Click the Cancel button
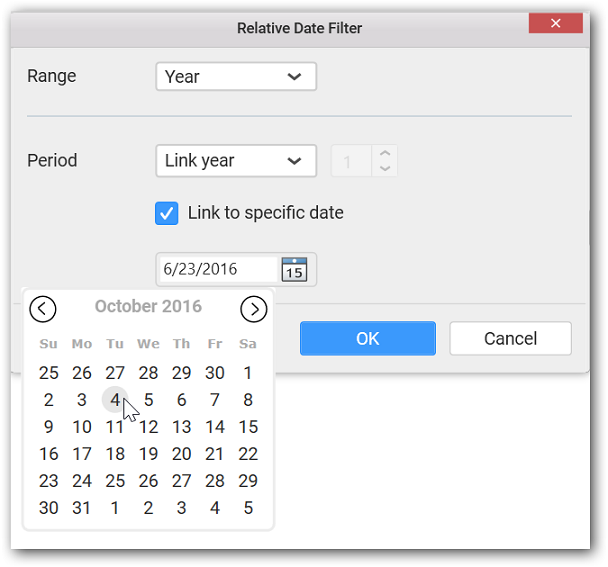This screenshot has width=608, height=567. [x=510, y=338]
